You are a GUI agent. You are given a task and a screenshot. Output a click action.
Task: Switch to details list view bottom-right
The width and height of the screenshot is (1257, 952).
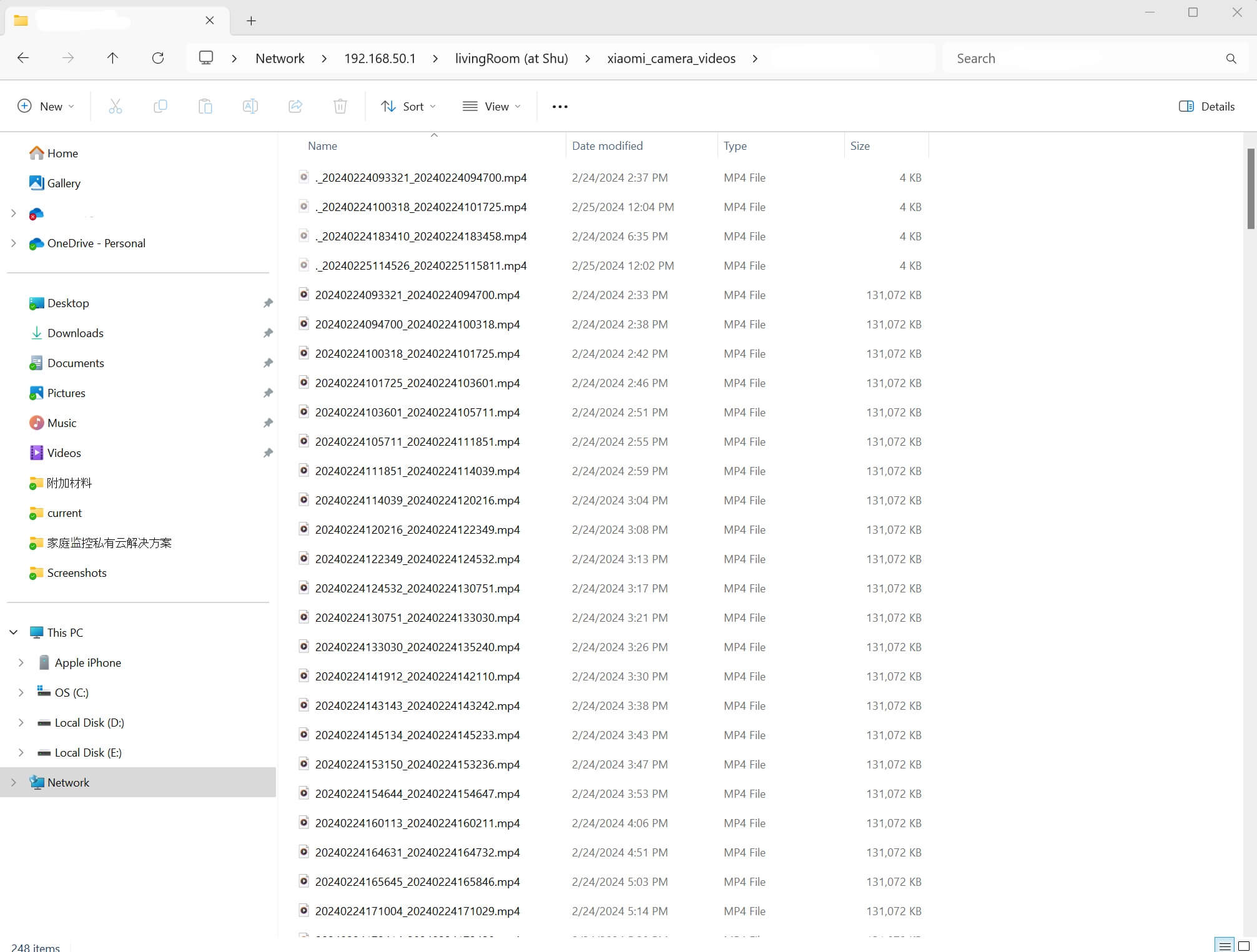(1225, 946)
